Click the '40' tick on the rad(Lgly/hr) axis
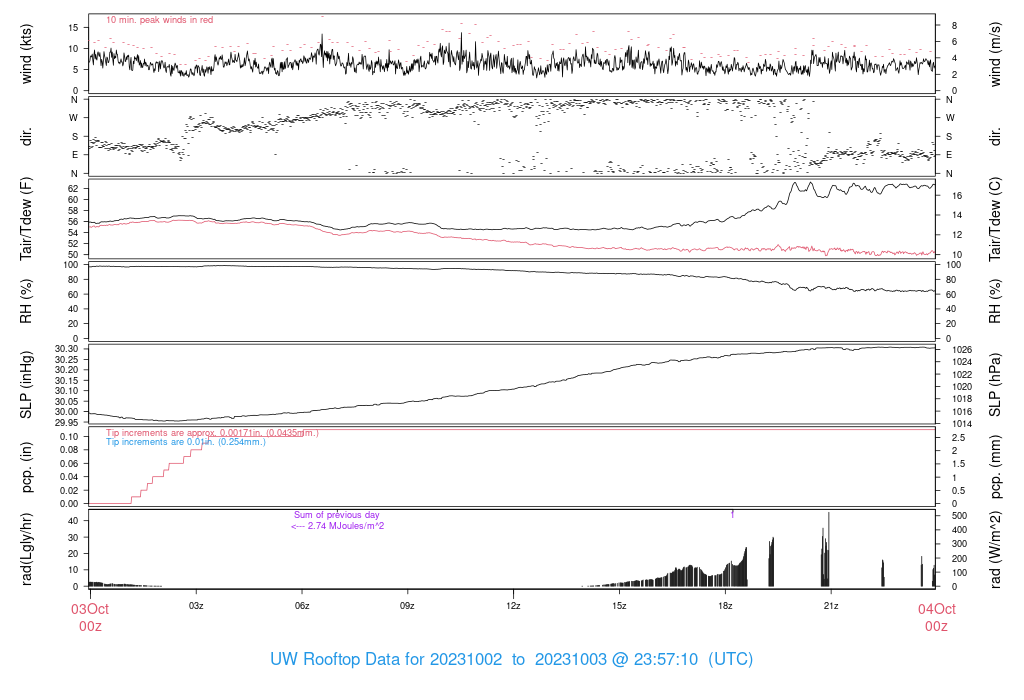Screen dimensions: 1024x700 point(73,521)
